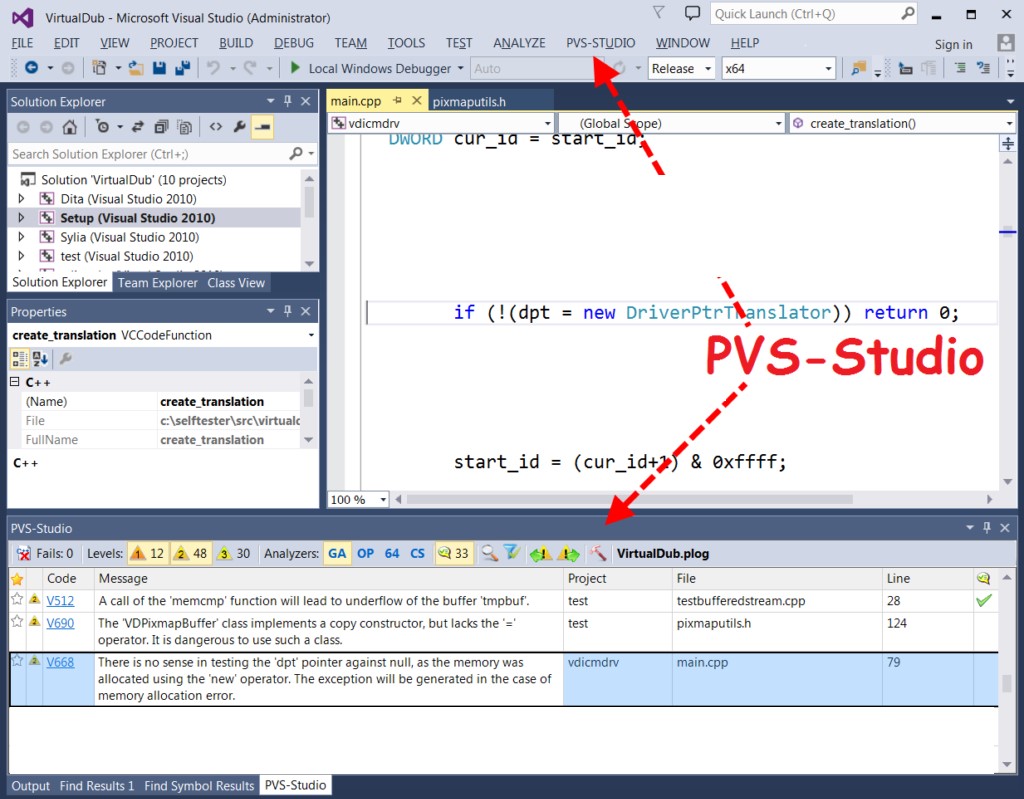
Task: Open Solution Explorer properties wrench
Action: 239,127
